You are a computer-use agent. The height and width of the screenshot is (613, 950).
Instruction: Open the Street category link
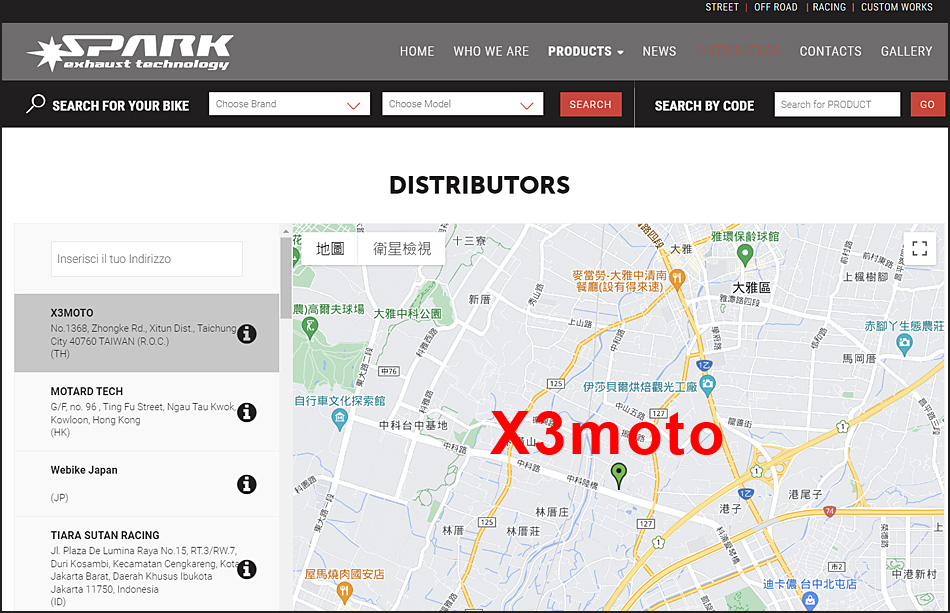(722, 7)
